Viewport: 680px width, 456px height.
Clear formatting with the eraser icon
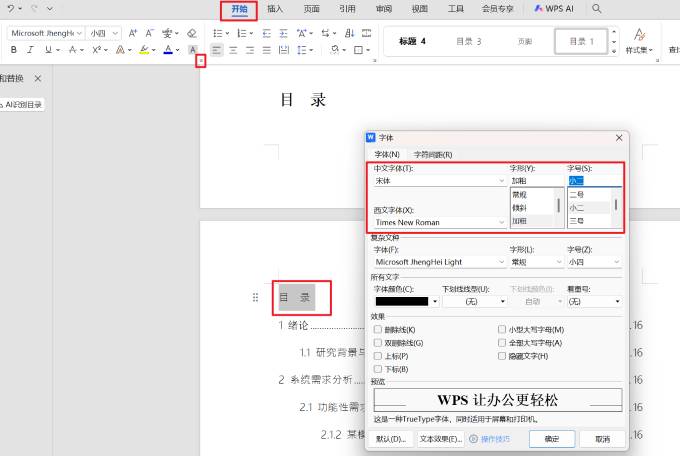(x=191, y=33)
